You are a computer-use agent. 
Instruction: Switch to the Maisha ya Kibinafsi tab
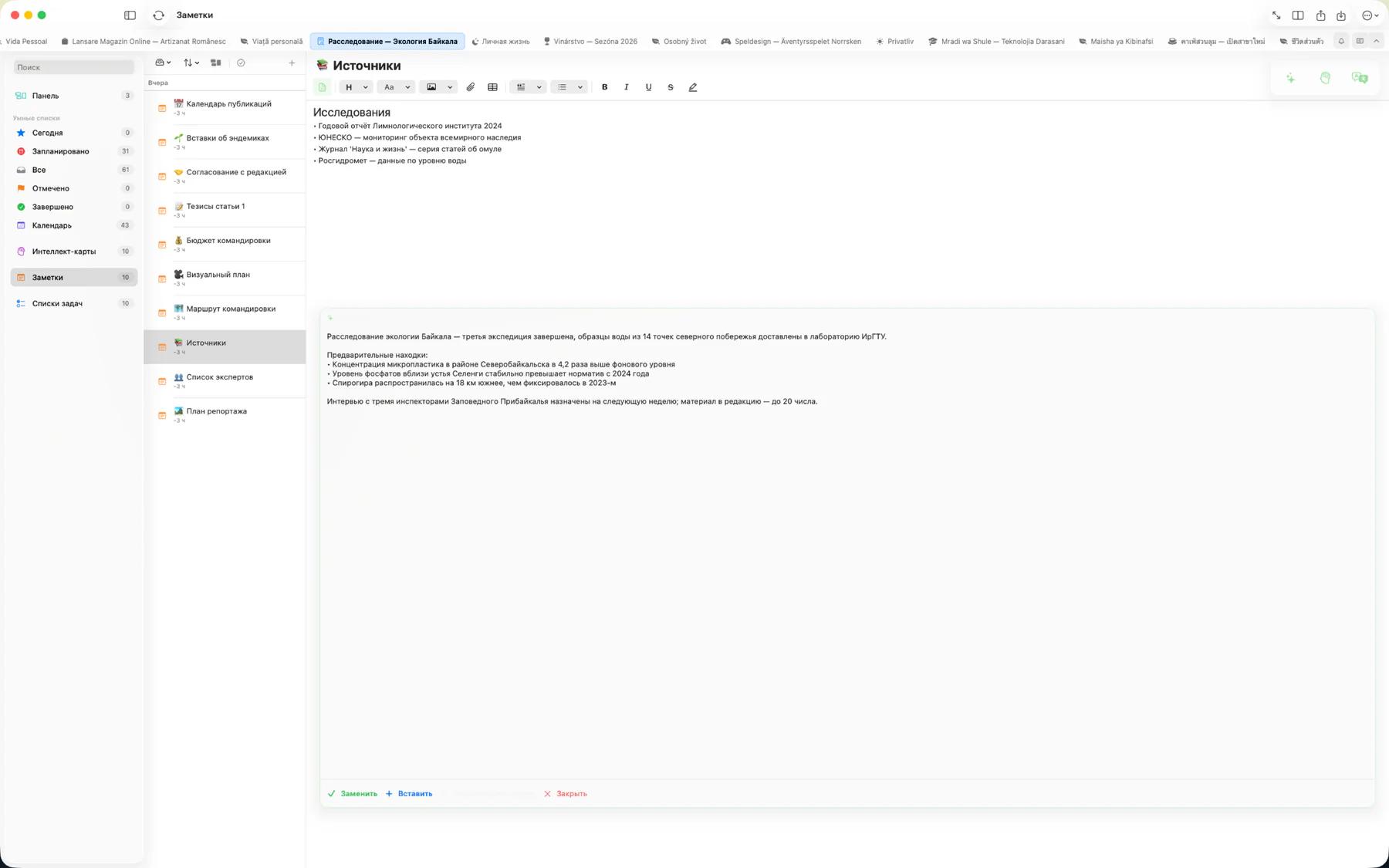click(1116, 42)
